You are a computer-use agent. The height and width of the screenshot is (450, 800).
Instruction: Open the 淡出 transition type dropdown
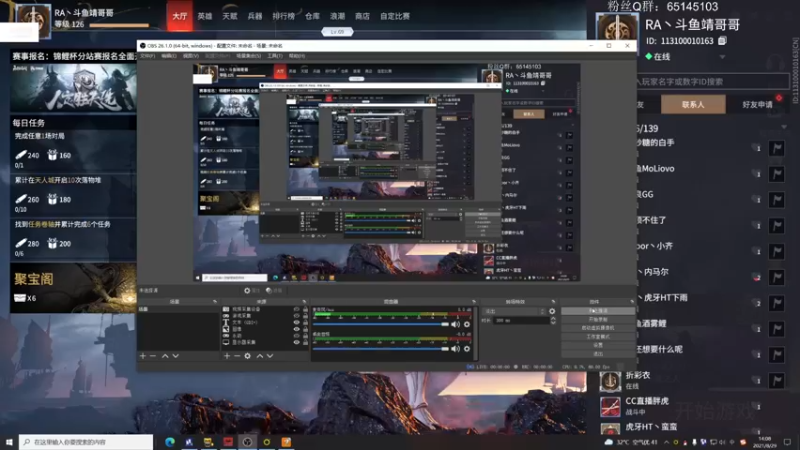point(515,311)
